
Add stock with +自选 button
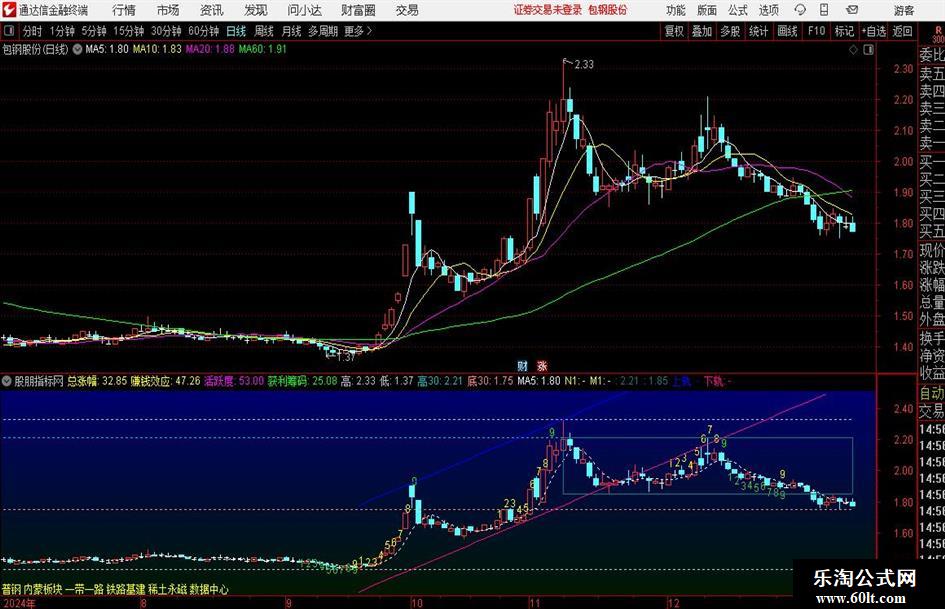pyautogui.click(x=873, y=31)
